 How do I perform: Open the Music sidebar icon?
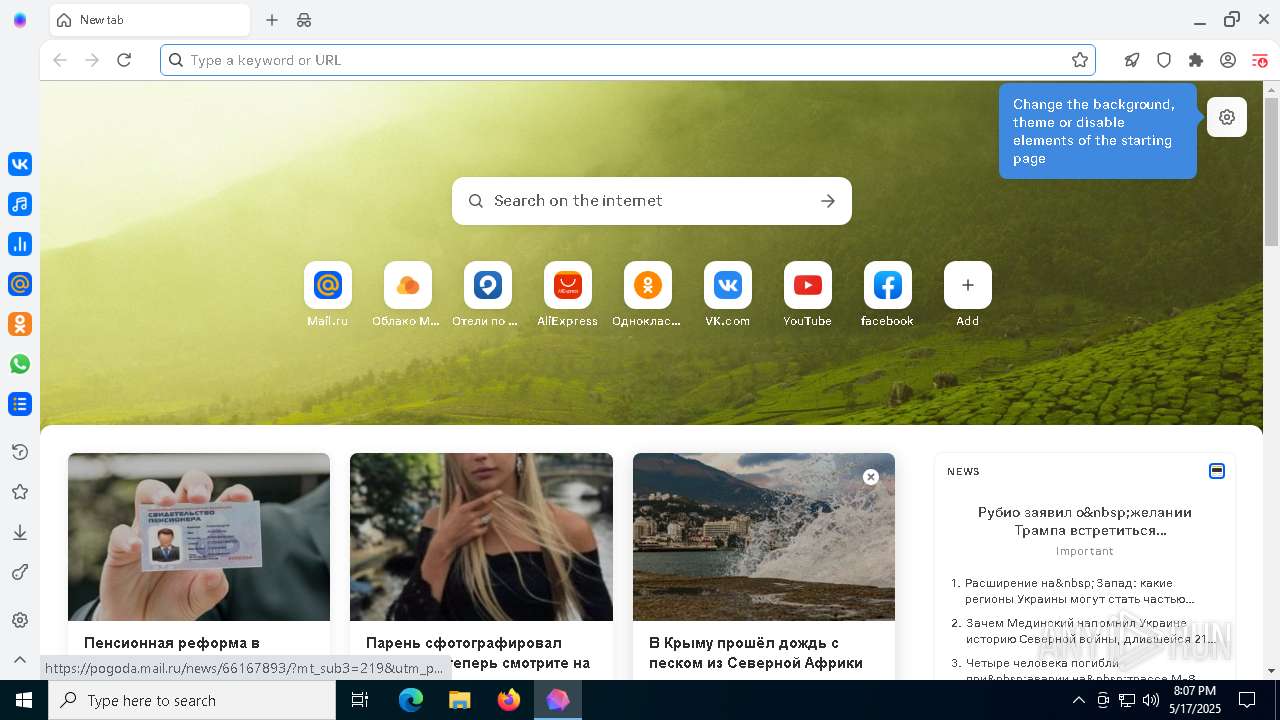tap(20, 204)
